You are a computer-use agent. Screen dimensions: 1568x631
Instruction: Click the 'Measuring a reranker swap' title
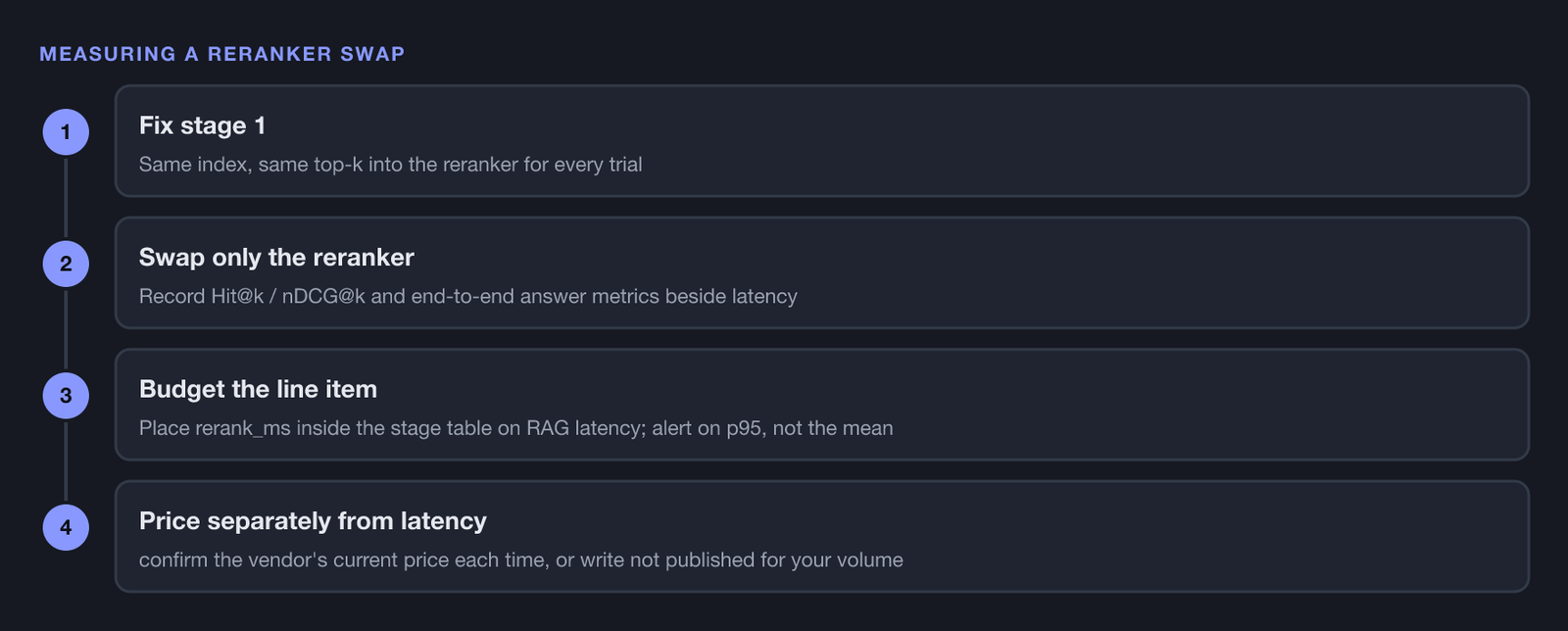pyautogui.click(x=221, y=54)
